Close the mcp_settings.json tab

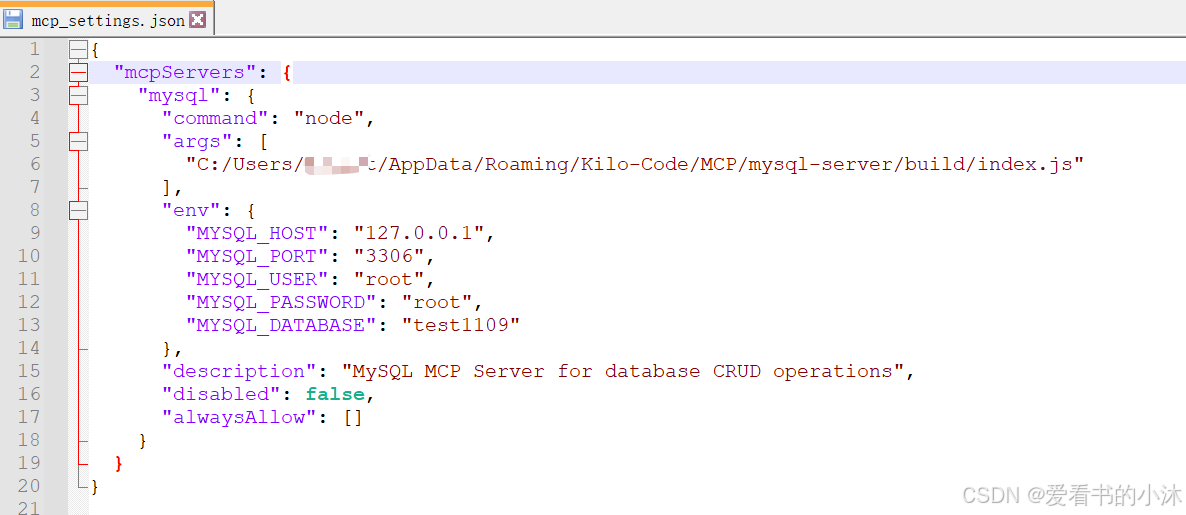click(197, 20)
